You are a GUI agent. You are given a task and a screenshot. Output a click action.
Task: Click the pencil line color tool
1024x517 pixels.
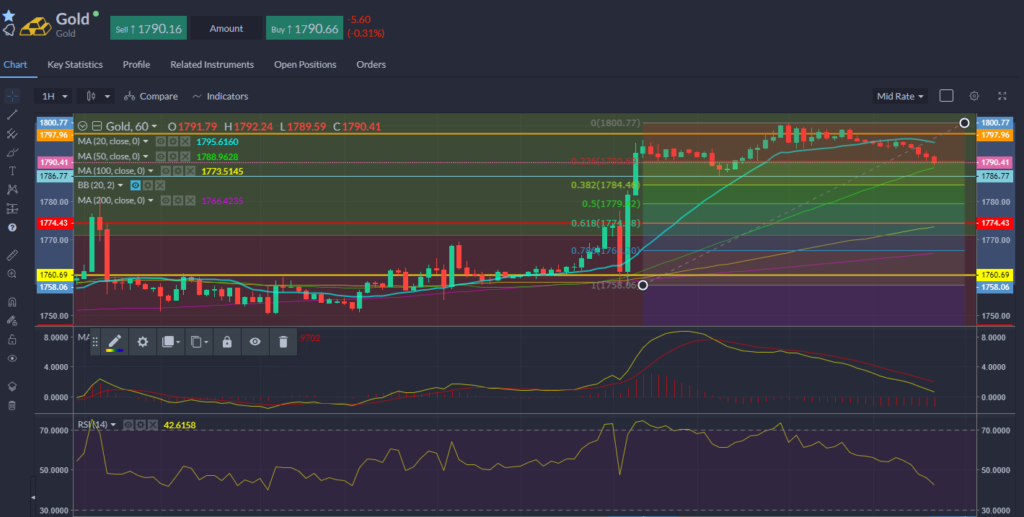tap(114, 342)
